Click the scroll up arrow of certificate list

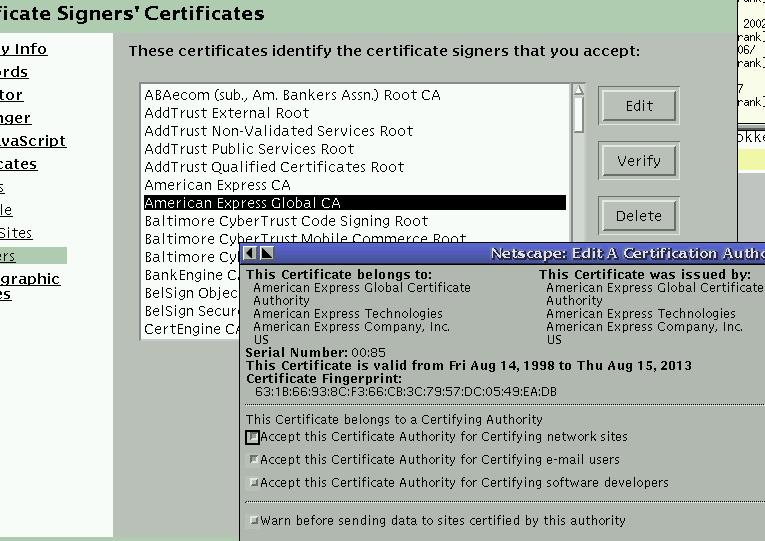tap(579, 90)
